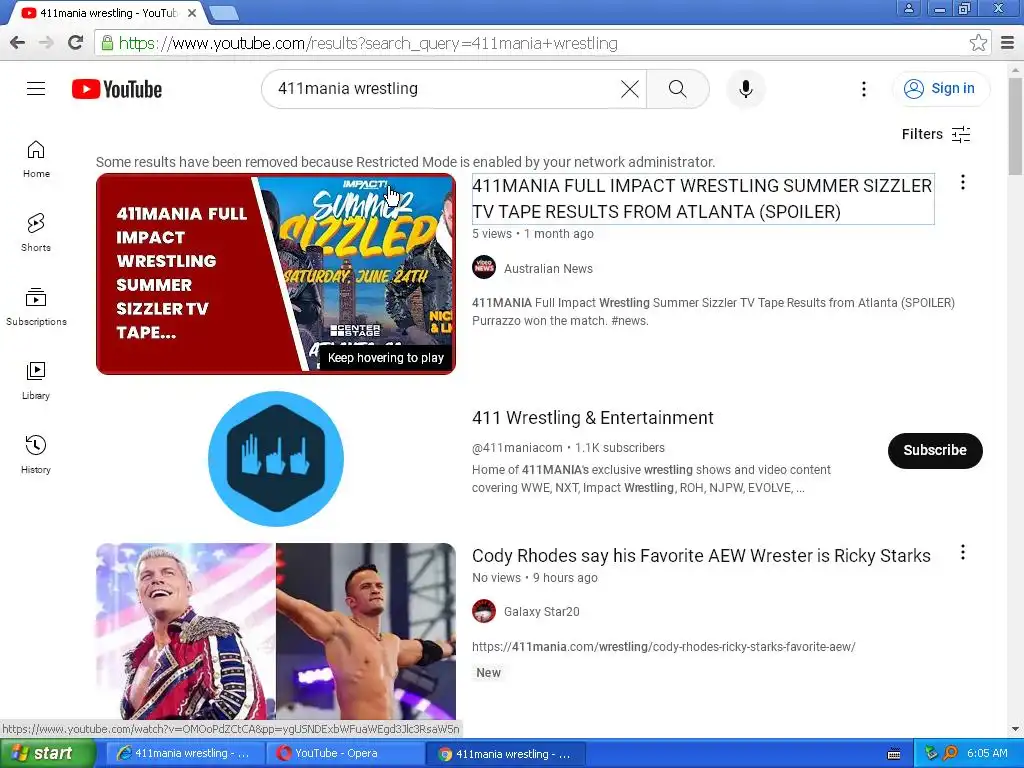Click the page vertical scrollbar thumb
Image resolution: width=1024 pixels, height=768 pixels.
tap(1015, 125)
